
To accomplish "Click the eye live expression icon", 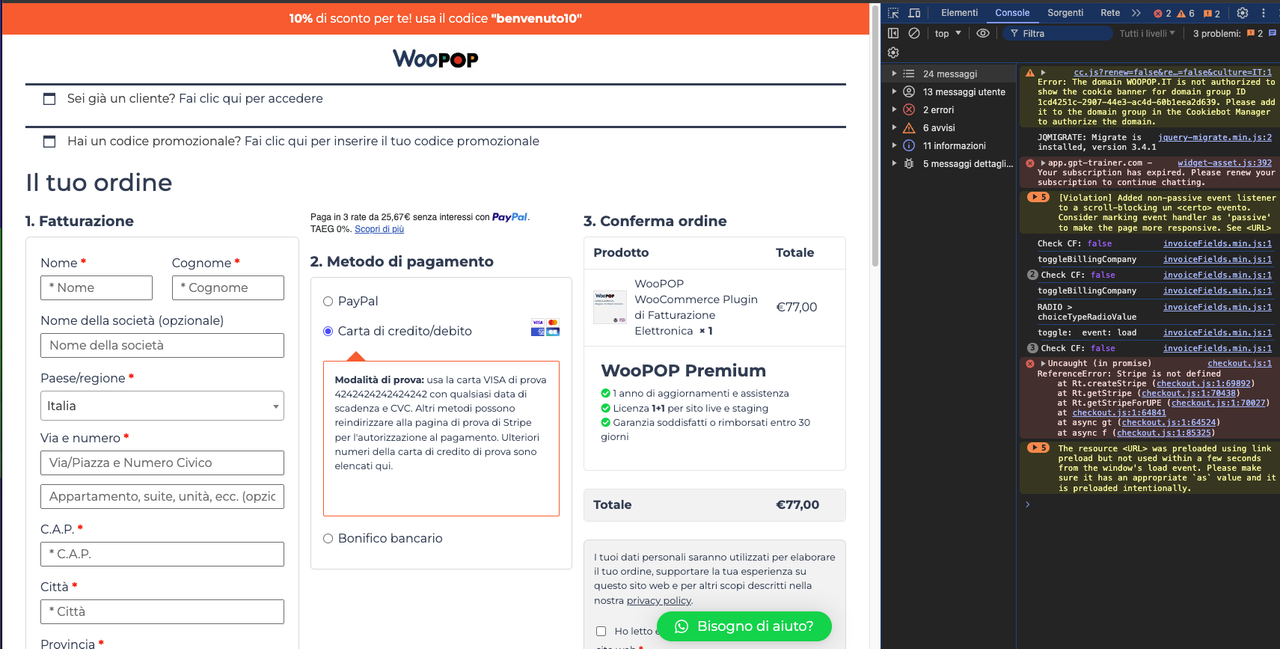I will click(983, 33).
